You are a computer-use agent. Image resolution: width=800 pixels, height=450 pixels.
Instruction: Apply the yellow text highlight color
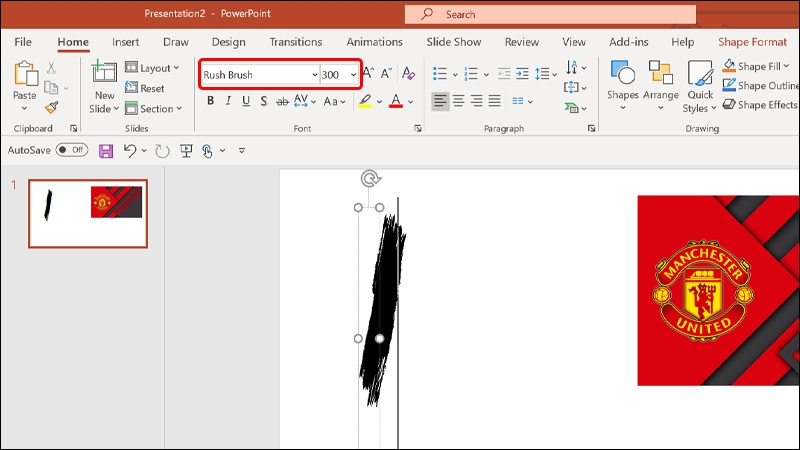[365, 101]
